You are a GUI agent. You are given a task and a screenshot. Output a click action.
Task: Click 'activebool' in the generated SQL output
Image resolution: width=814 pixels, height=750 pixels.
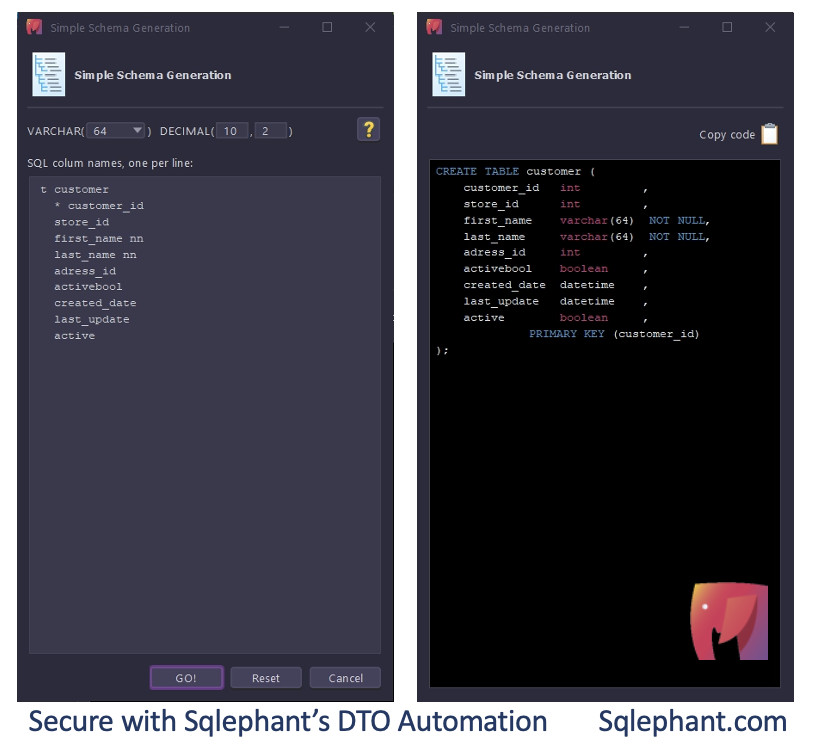pos(497,269)
